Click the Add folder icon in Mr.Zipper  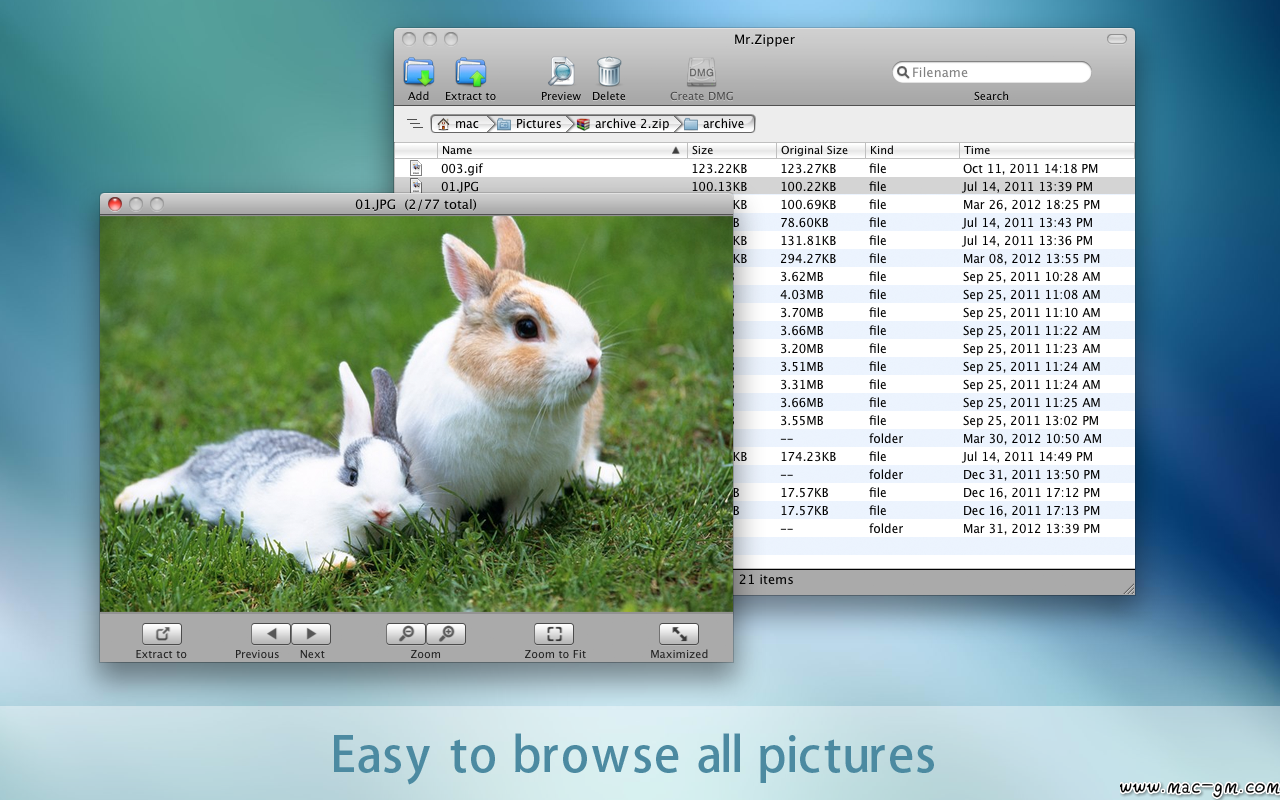419,72
